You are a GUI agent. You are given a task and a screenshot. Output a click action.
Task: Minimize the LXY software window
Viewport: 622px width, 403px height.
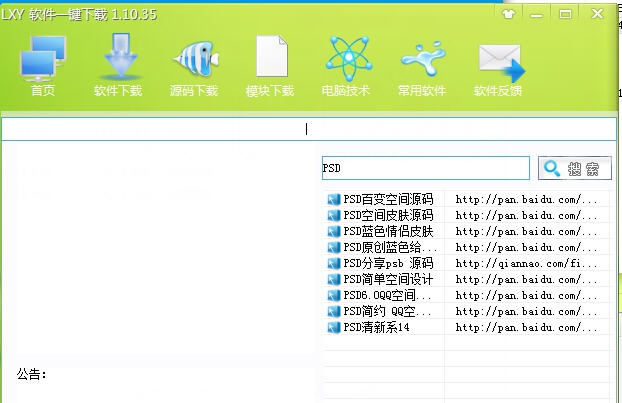tap(537, 15)
